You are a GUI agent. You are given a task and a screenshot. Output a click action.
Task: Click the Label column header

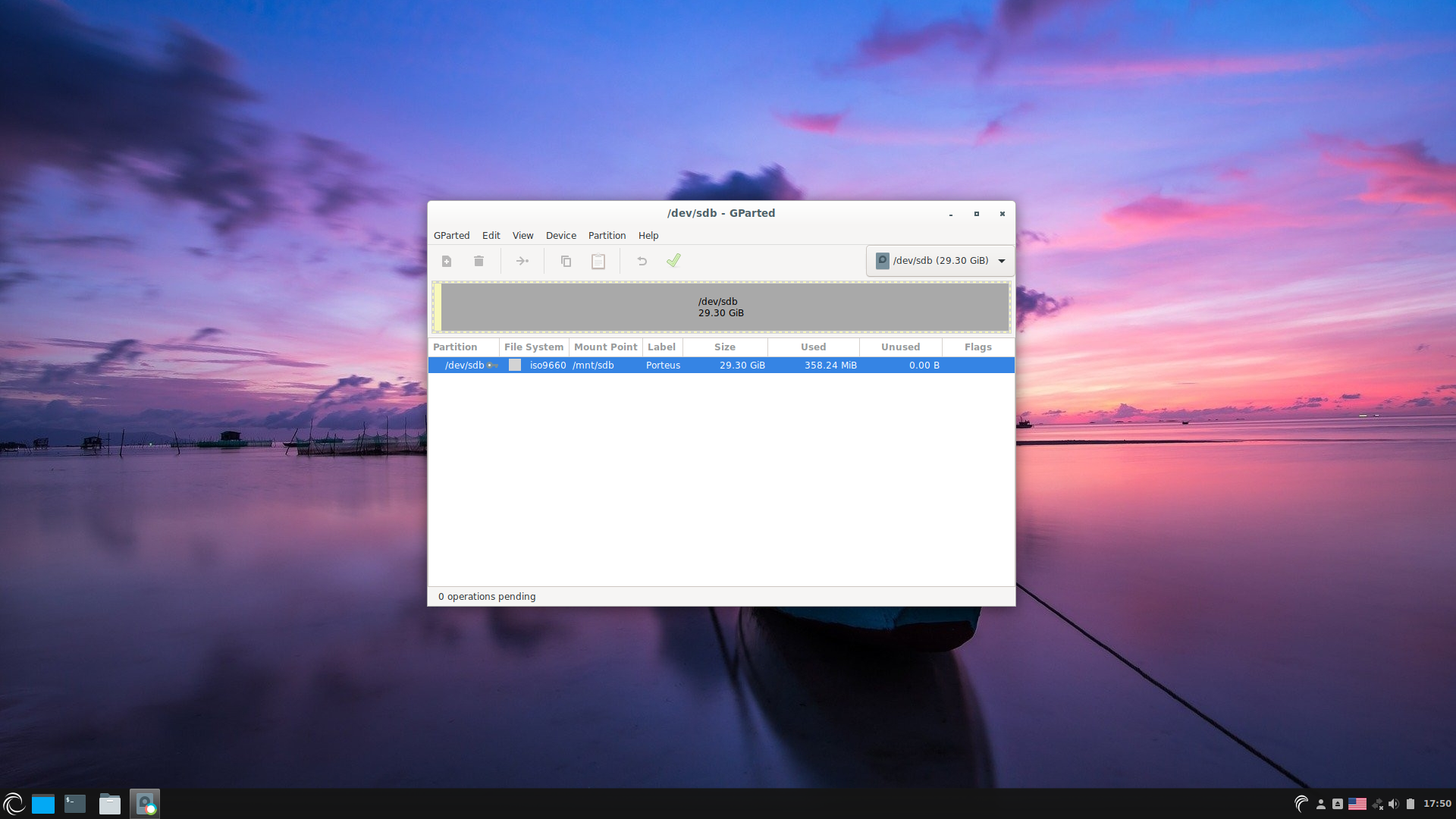(662, 347)
